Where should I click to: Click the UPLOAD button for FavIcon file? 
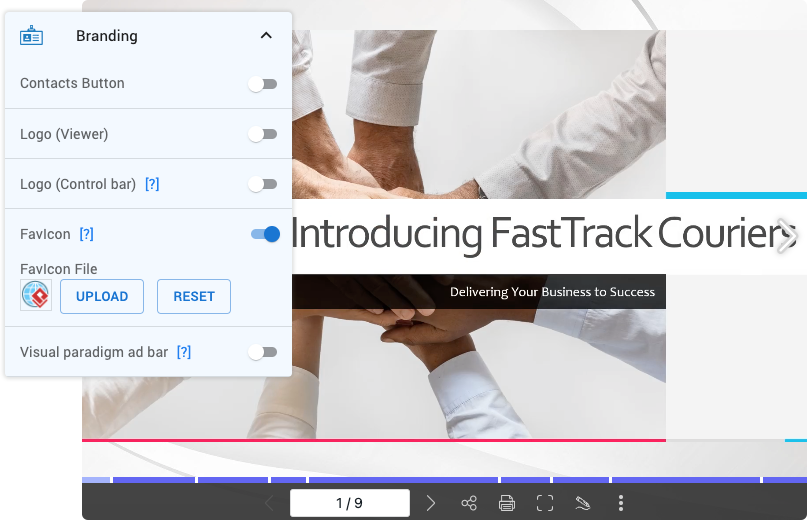(102, 296)
